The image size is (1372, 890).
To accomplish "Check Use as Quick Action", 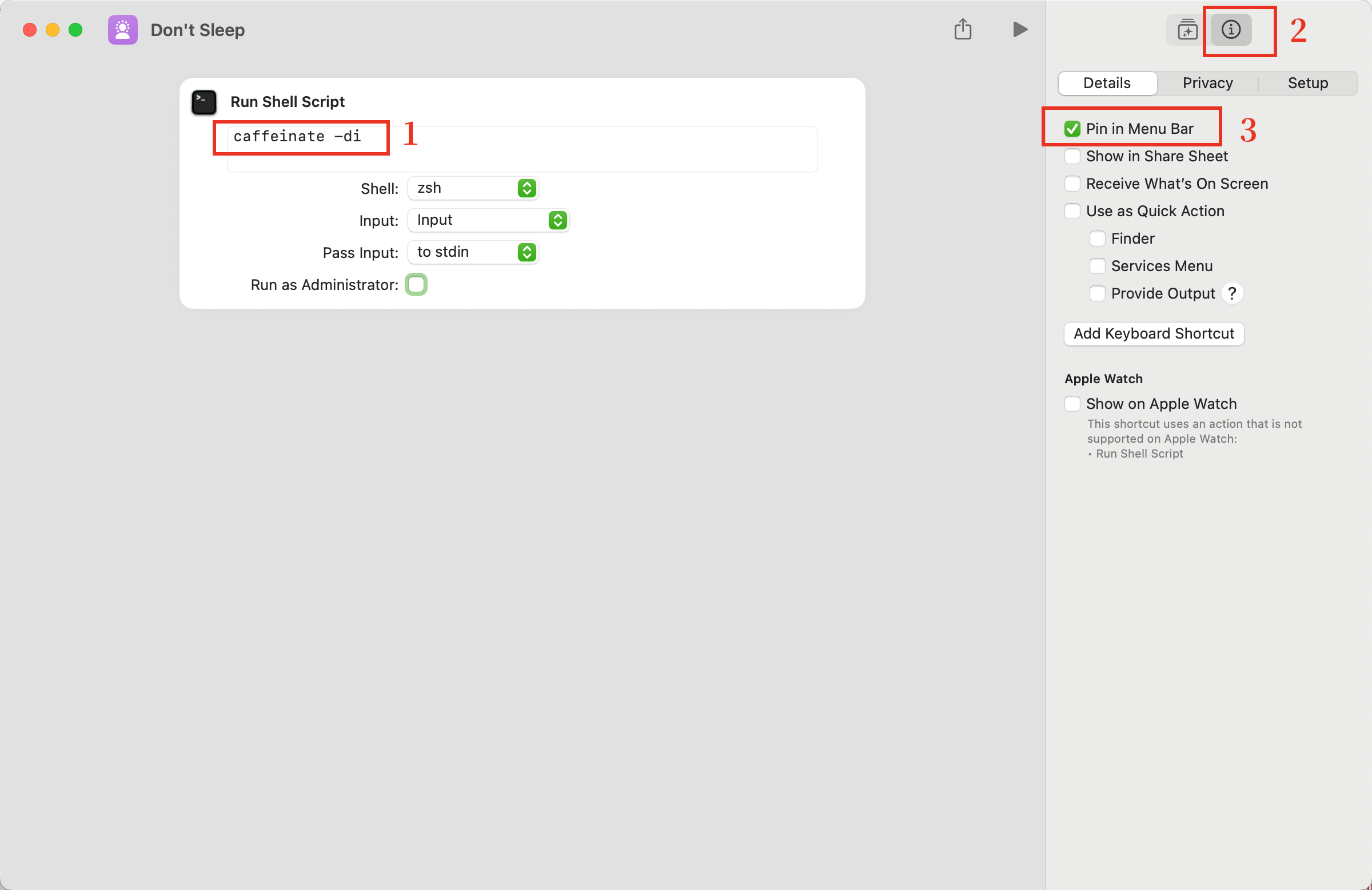I will coord(1072,211).
